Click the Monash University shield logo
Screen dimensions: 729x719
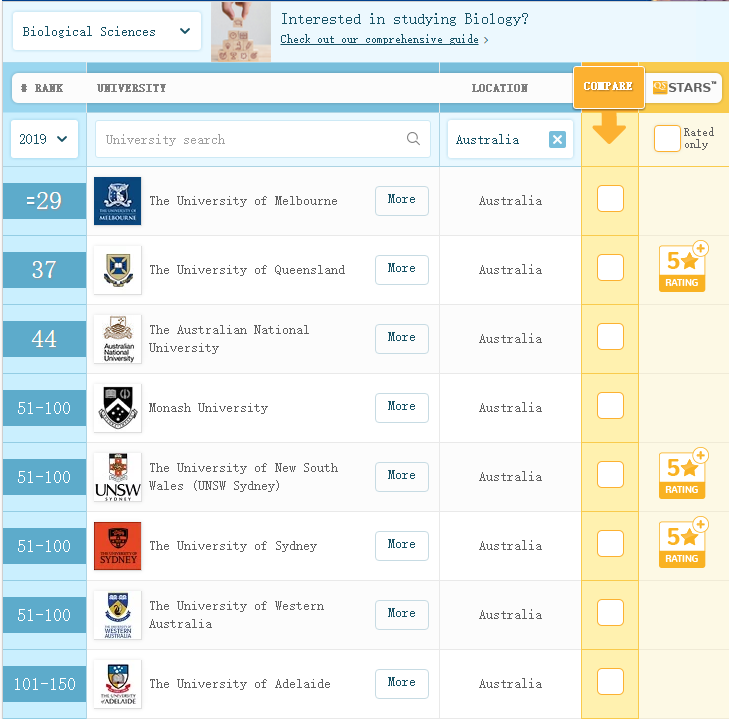117,408
